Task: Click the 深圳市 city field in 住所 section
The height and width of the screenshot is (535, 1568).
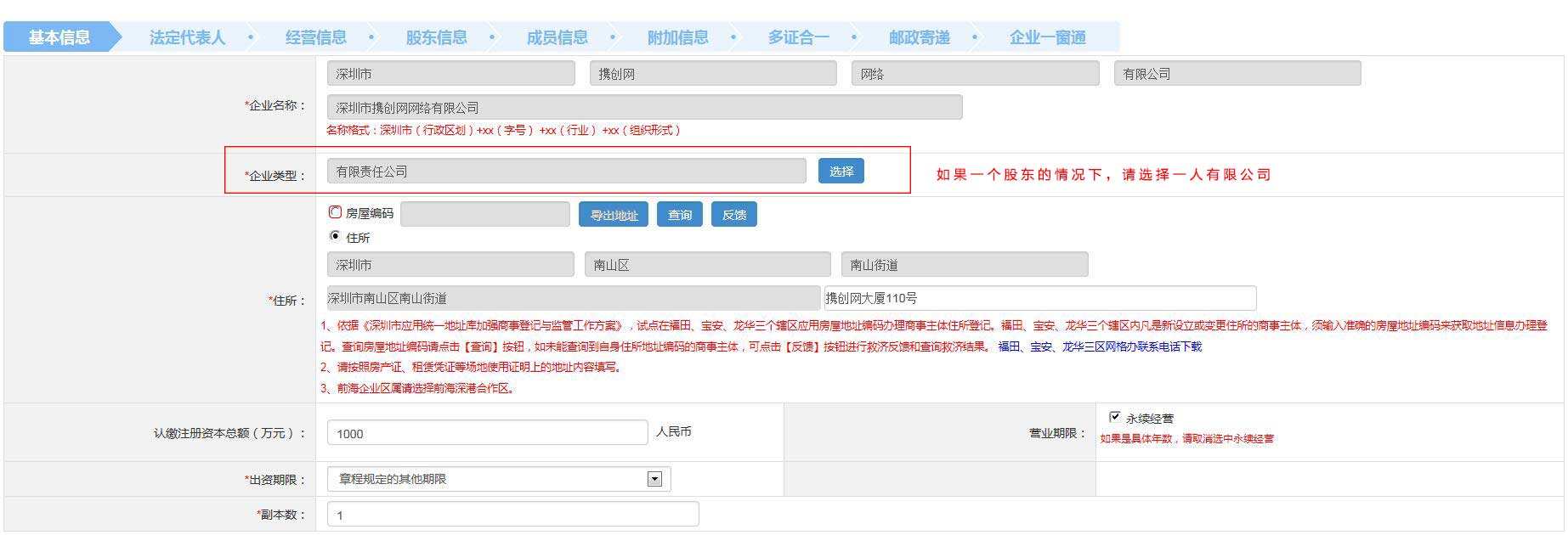Action: pyautogui.click(x=450, y=264)
